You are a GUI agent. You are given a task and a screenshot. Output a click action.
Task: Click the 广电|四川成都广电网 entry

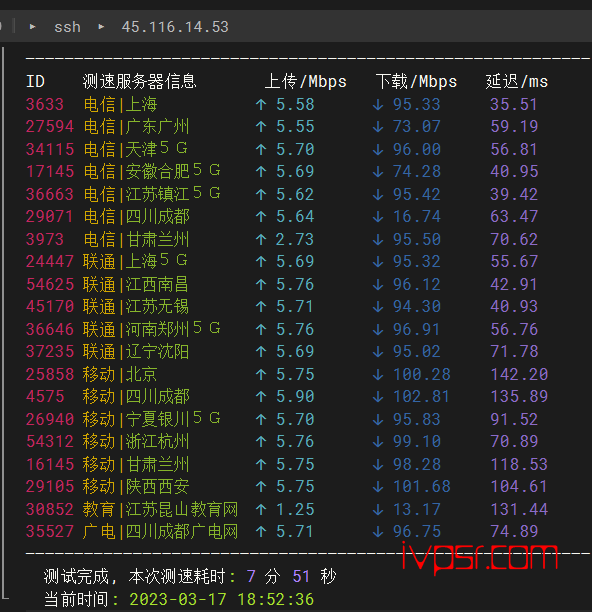point(160,531)
